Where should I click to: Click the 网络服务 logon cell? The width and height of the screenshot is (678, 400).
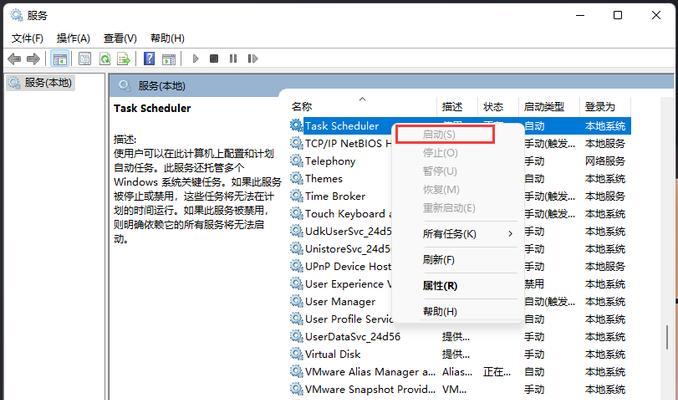(x=605, y=161)
